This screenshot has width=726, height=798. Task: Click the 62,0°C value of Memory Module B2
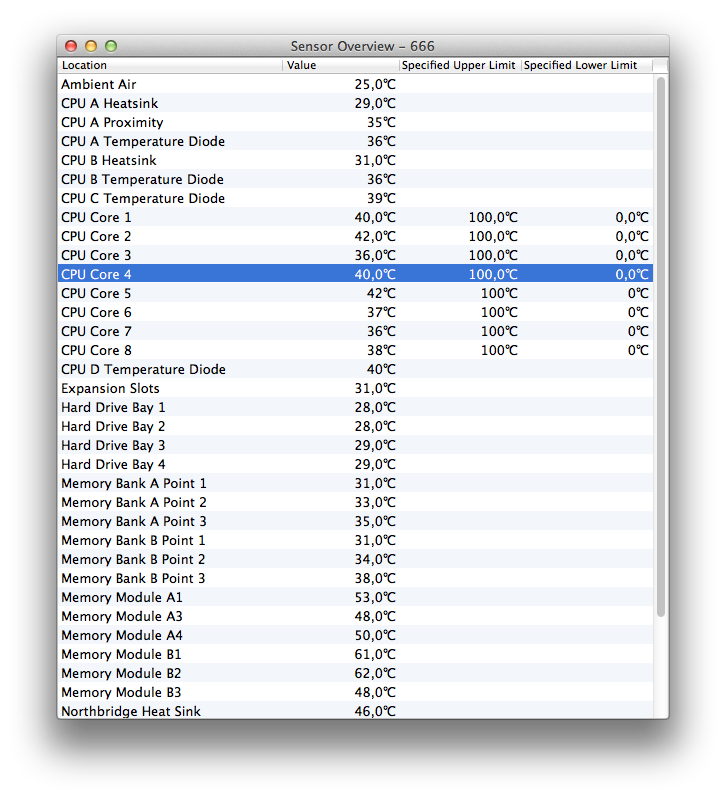[x=375, y=673]
